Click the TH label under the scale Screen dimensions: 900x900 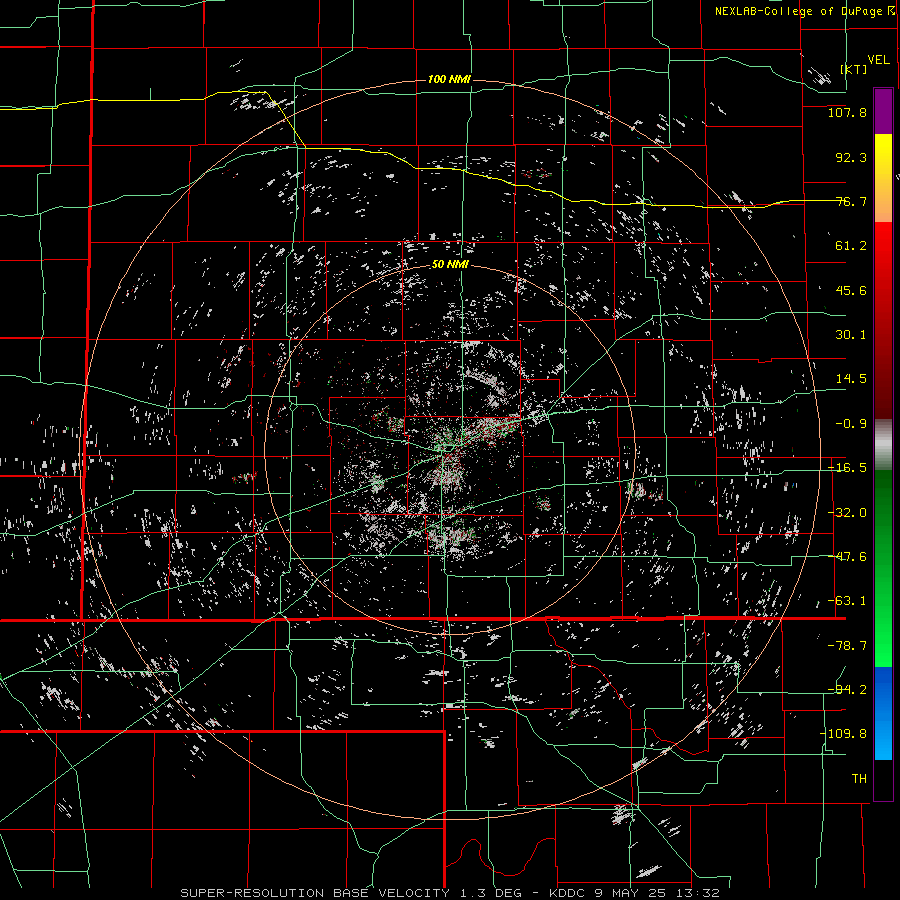[859, 779]
